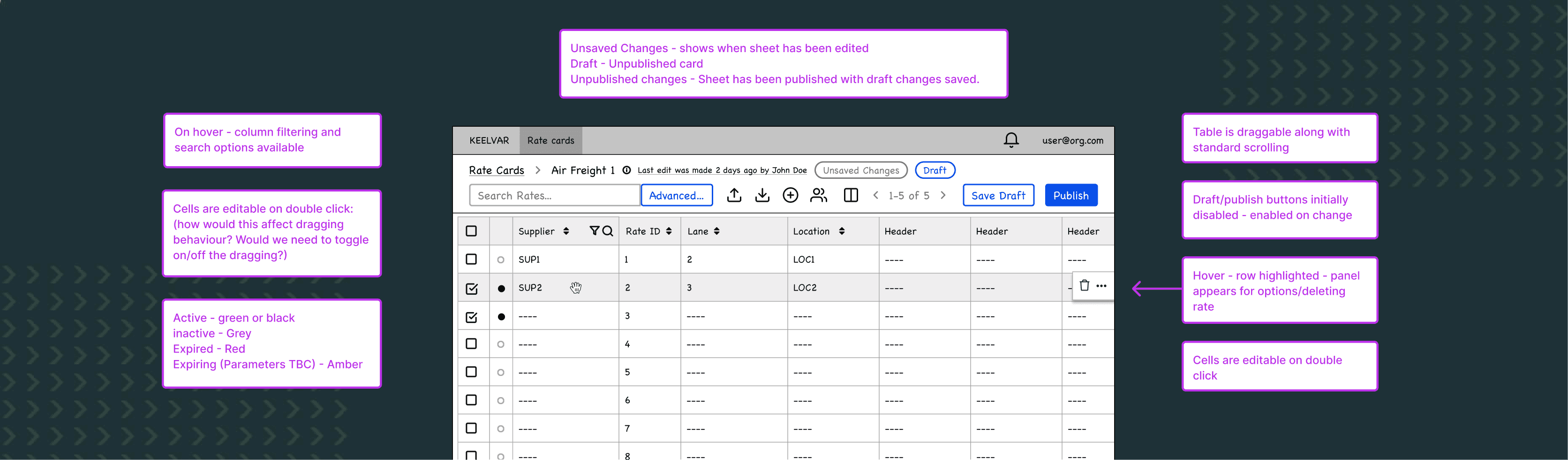Click the Publish button
1568x460 pixels.
[x=1070, y=195]
